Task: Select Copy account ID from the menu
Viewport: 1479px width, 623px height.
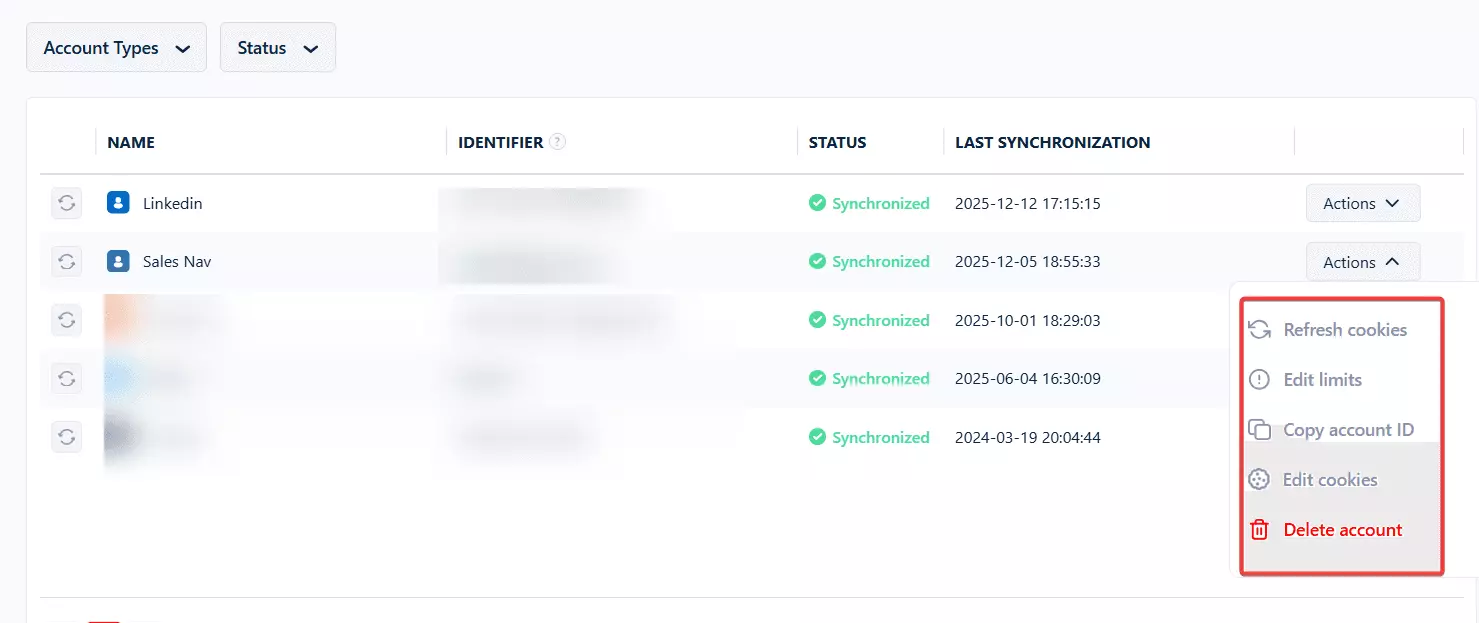Action: tap(1348, 429)
